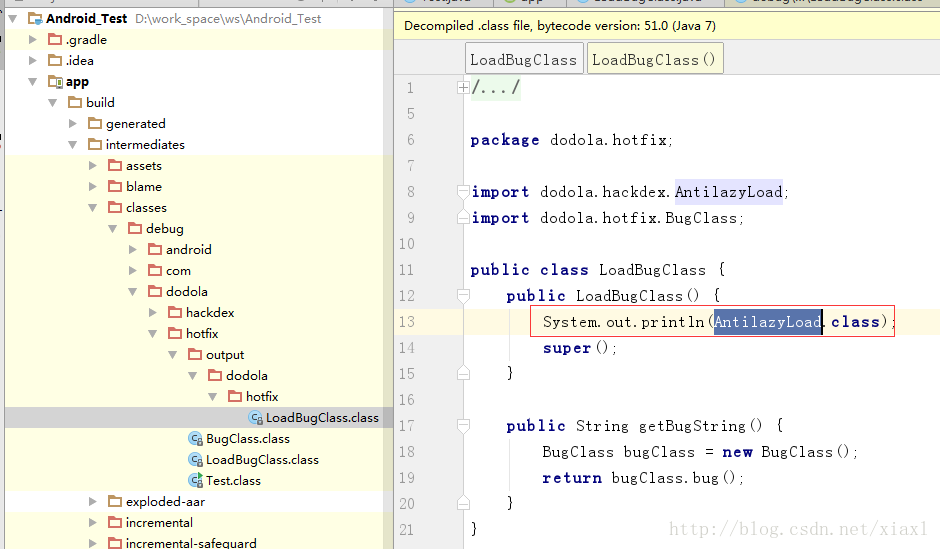The height and width of the screenshot is (549, 940).
Task: Expand the folded comment at line 1
Action: tap(463, 88)
